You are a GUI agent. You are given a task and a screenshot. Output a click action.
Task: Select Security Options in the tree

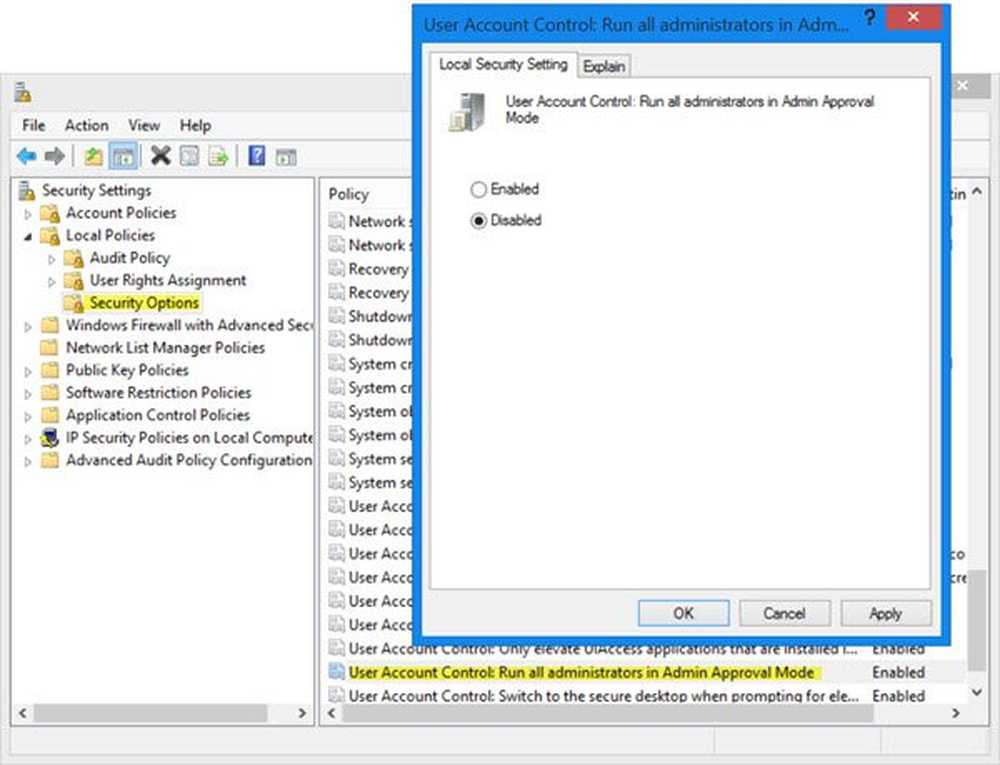pos(144,303)
